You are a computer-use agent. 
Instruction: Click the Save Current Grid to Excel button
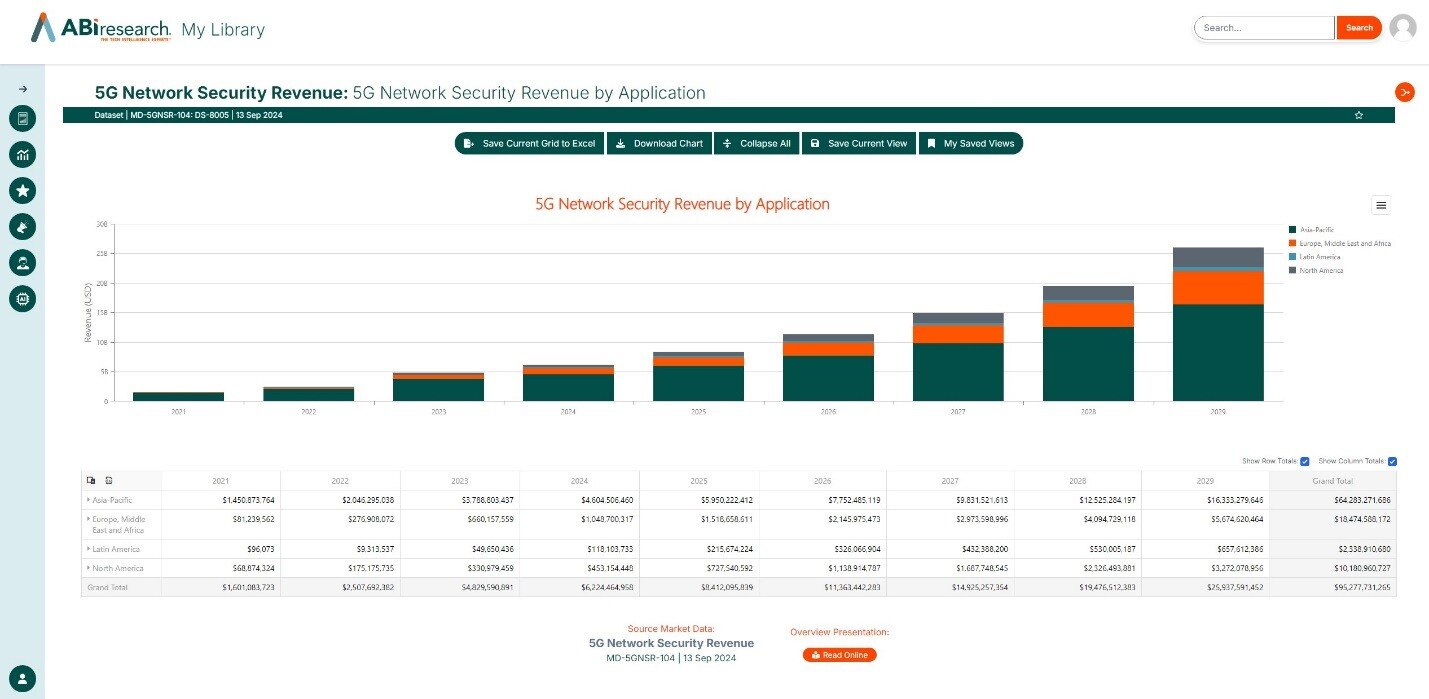(x=529, y=144)
